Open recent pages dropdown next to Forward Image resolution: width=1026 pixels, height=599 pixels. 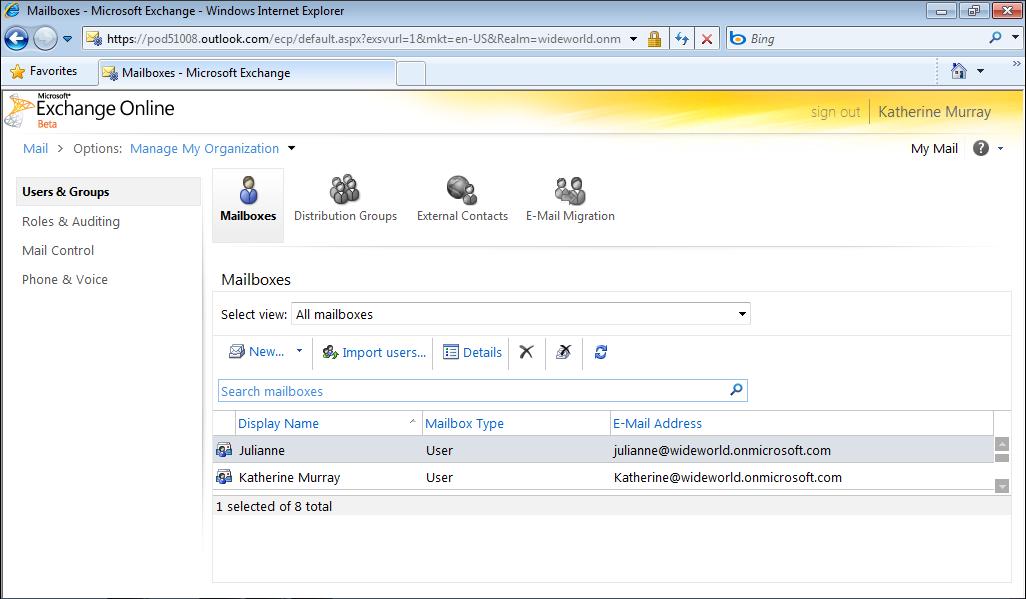point(67,39)
